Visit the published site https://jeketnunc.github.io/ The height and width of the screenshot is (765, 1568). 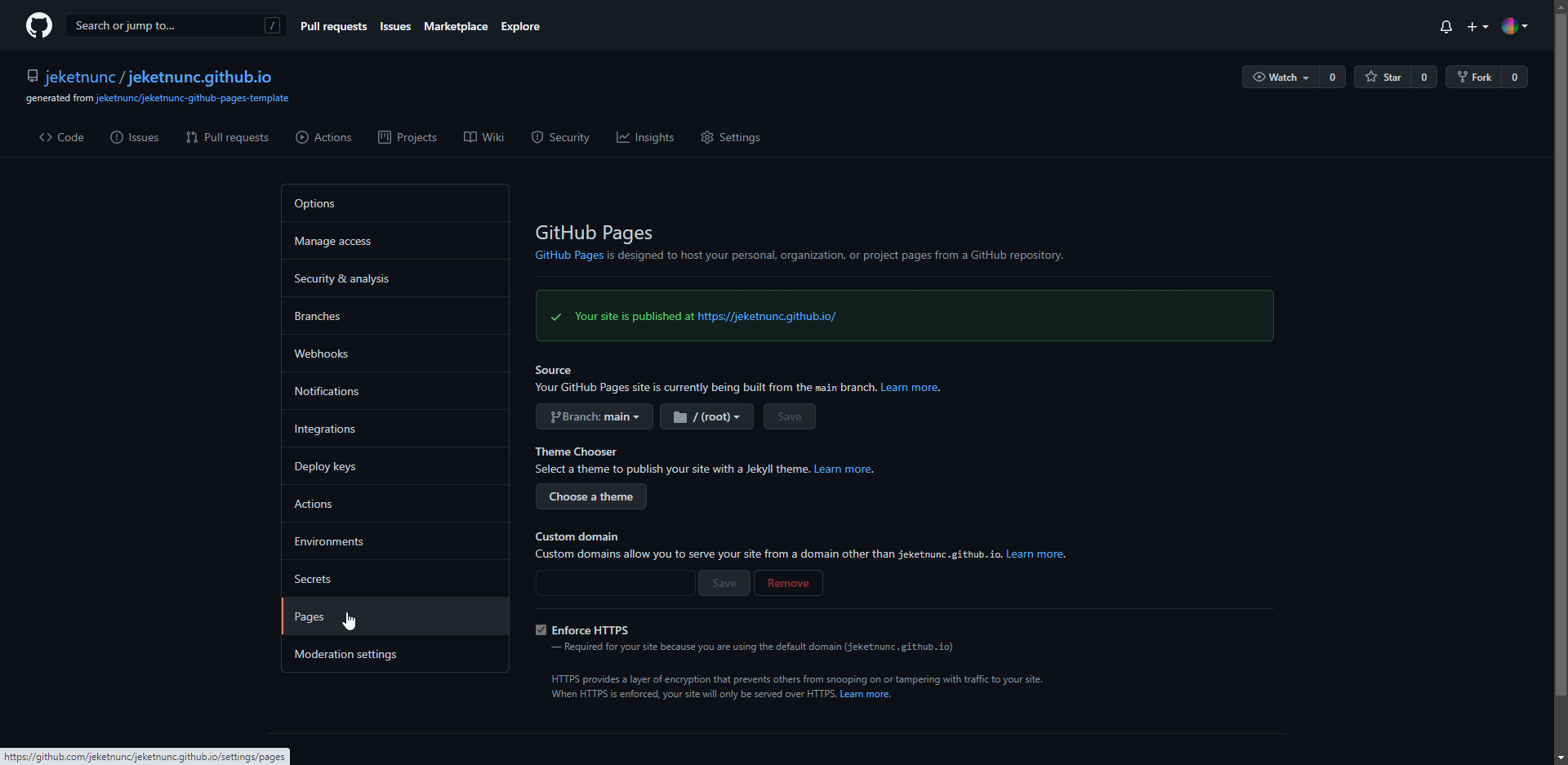[x=766, y=317]
